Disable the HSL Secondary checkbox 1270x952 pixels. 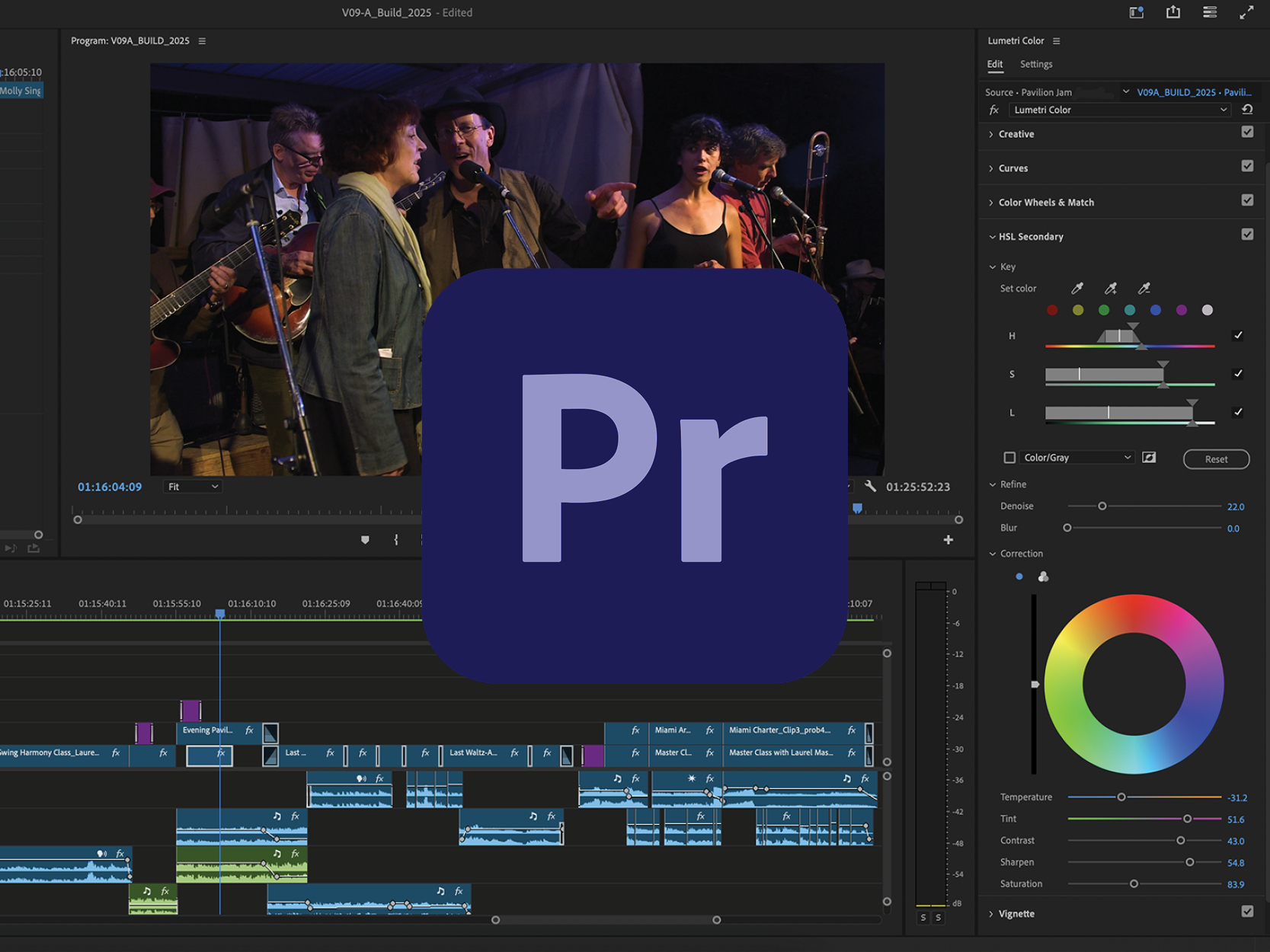1247,235
